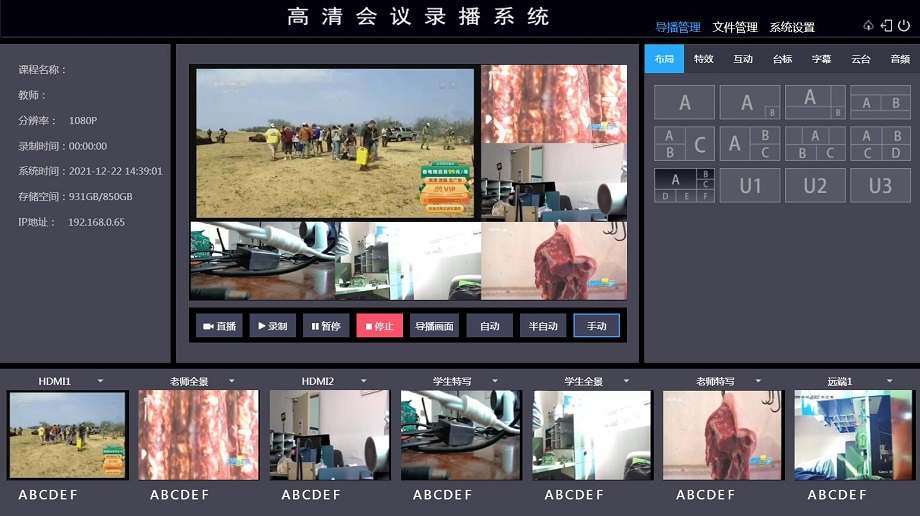920x516 pixels.
Task: Open the 学生特写 source dropdown
Action: pyautogui.click(x=494, y=381)
